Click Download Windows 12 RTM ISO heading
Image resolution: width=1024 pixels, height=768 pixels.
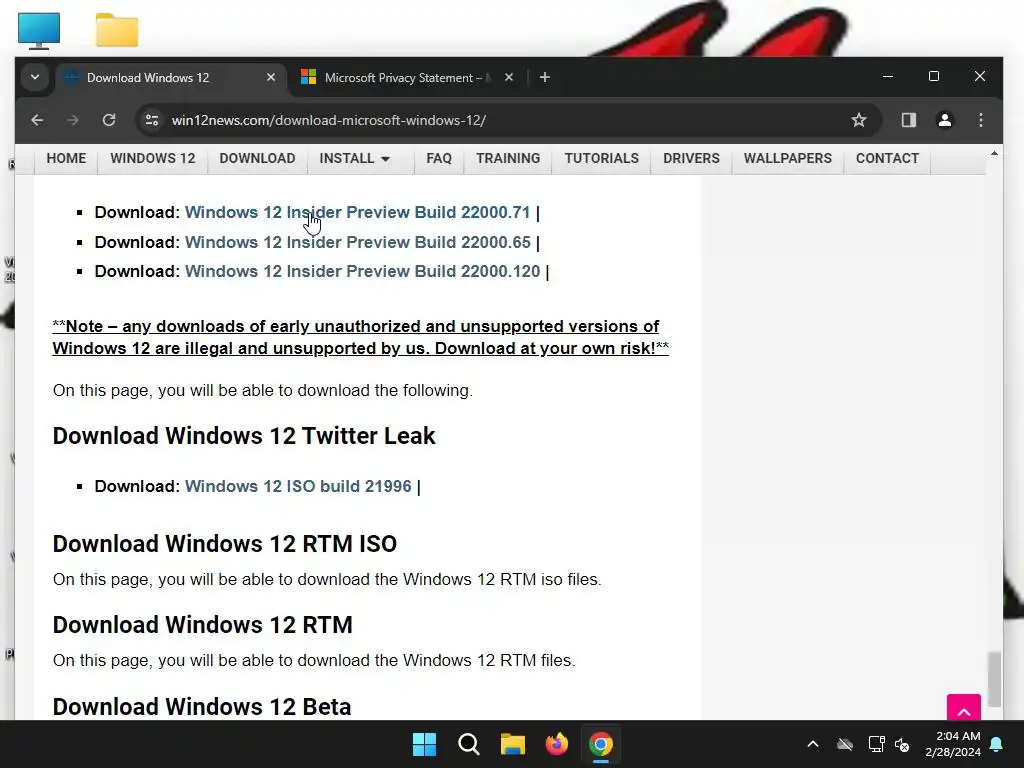pyautogui.click(x=225, y=543)
